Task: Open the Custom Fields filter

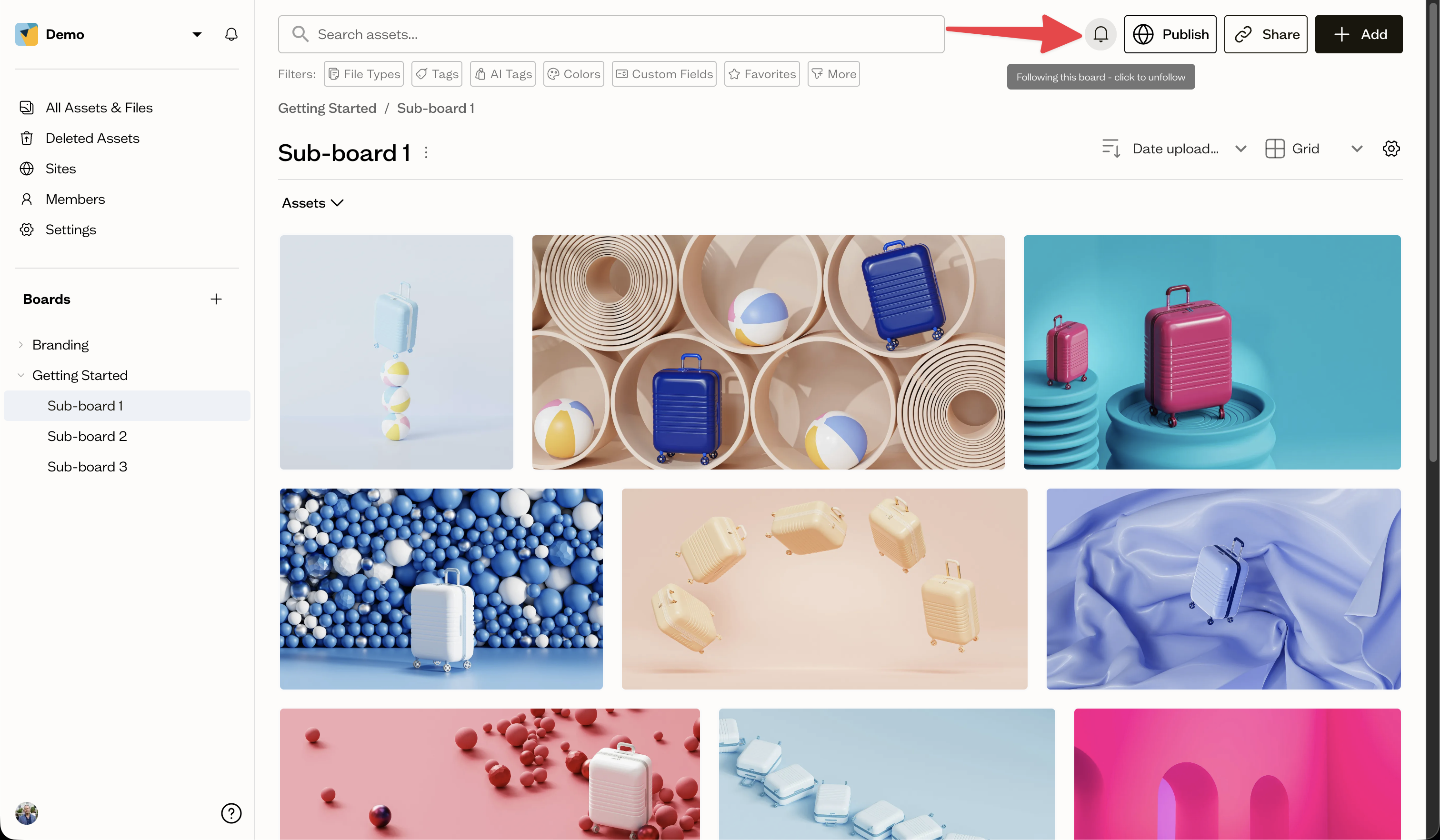Action: (x=664, y=74)
